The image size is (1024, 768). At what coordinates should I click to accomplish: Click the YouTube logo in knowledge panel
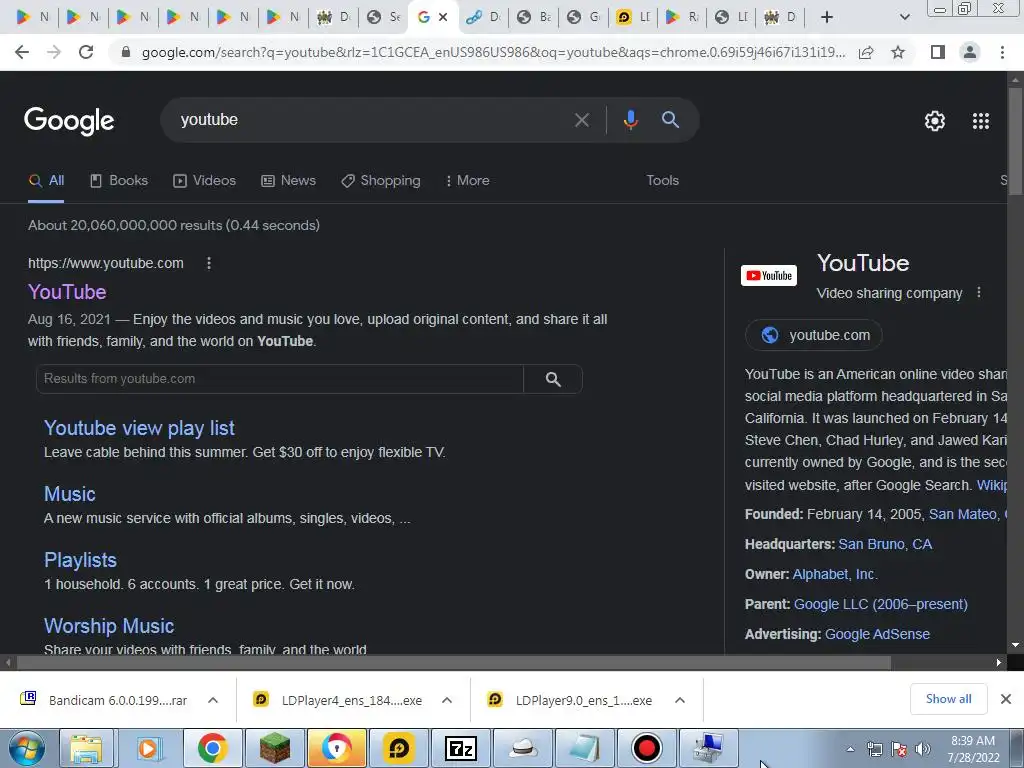pos(769,276)
